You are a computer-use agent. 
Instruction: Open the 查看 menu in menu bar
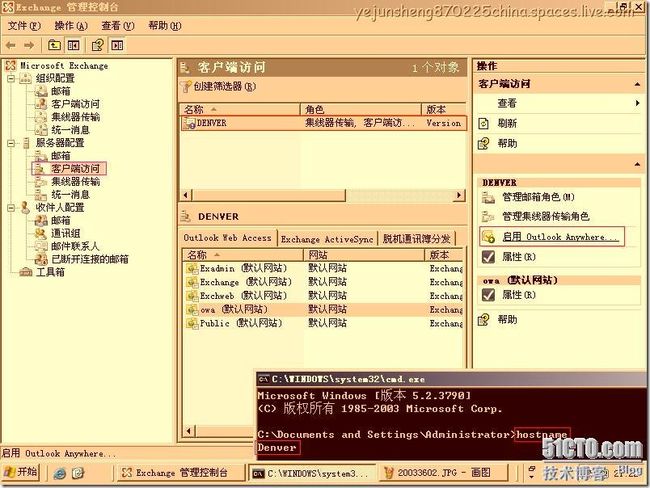pos(118,26)
